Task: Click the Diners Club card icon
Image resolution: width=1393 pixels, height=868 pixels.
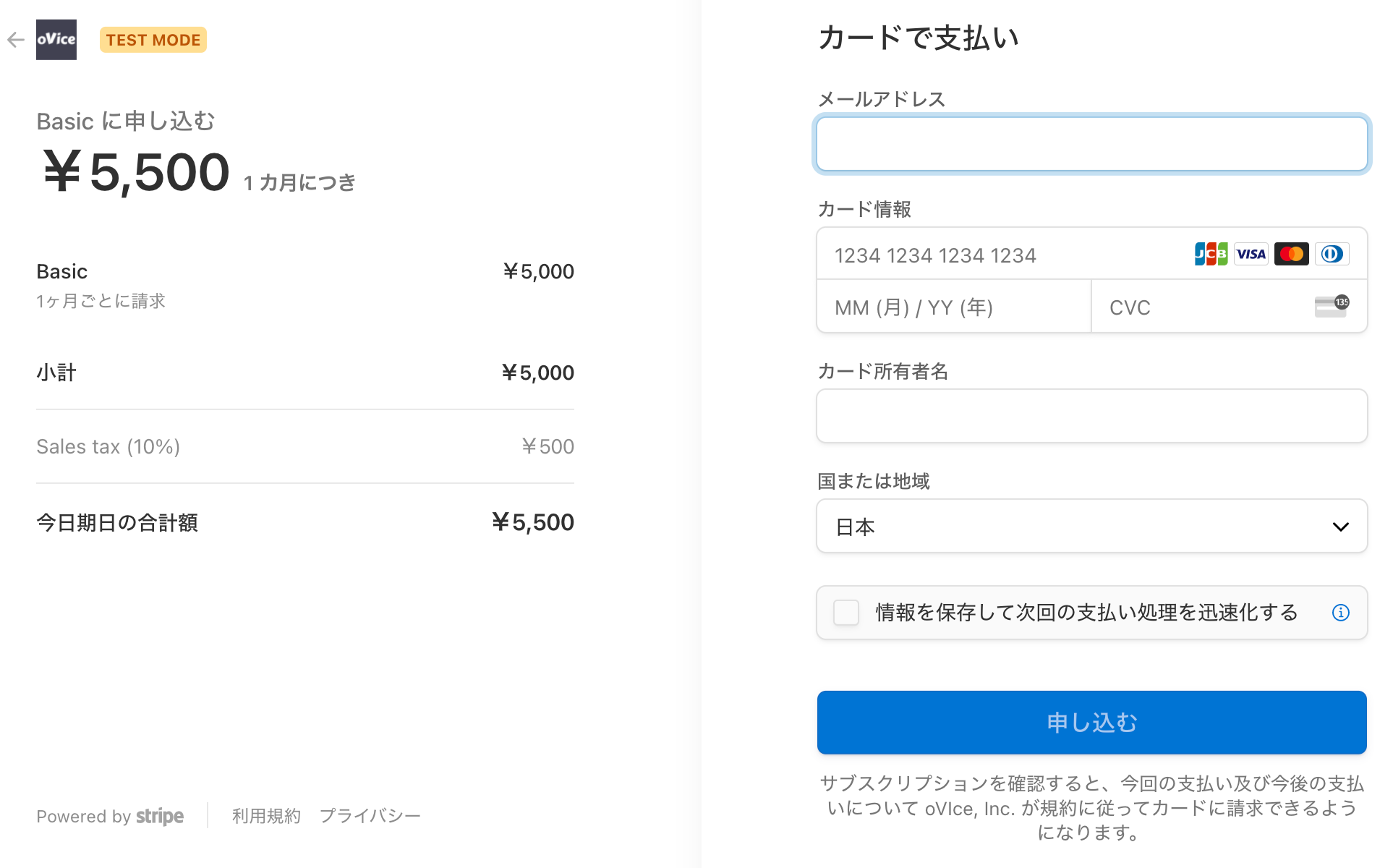Action: (x=1332, y=254)
